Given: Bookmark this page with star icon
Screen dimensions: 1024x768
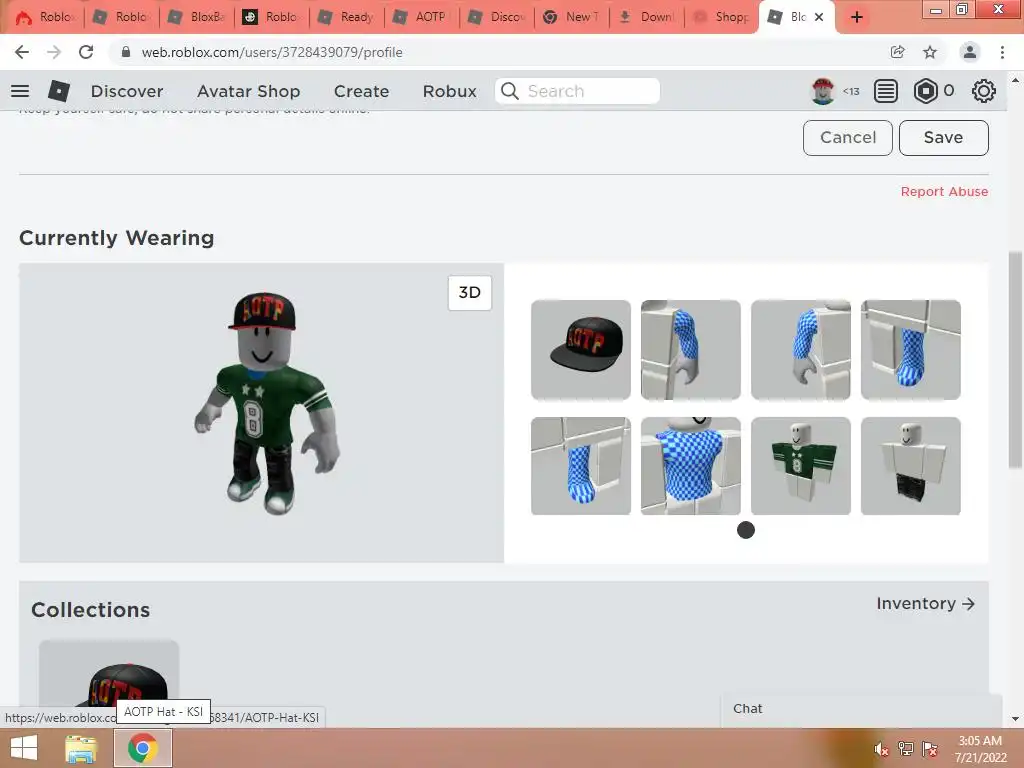Looking at the screenshot, I should coord(930,52).
